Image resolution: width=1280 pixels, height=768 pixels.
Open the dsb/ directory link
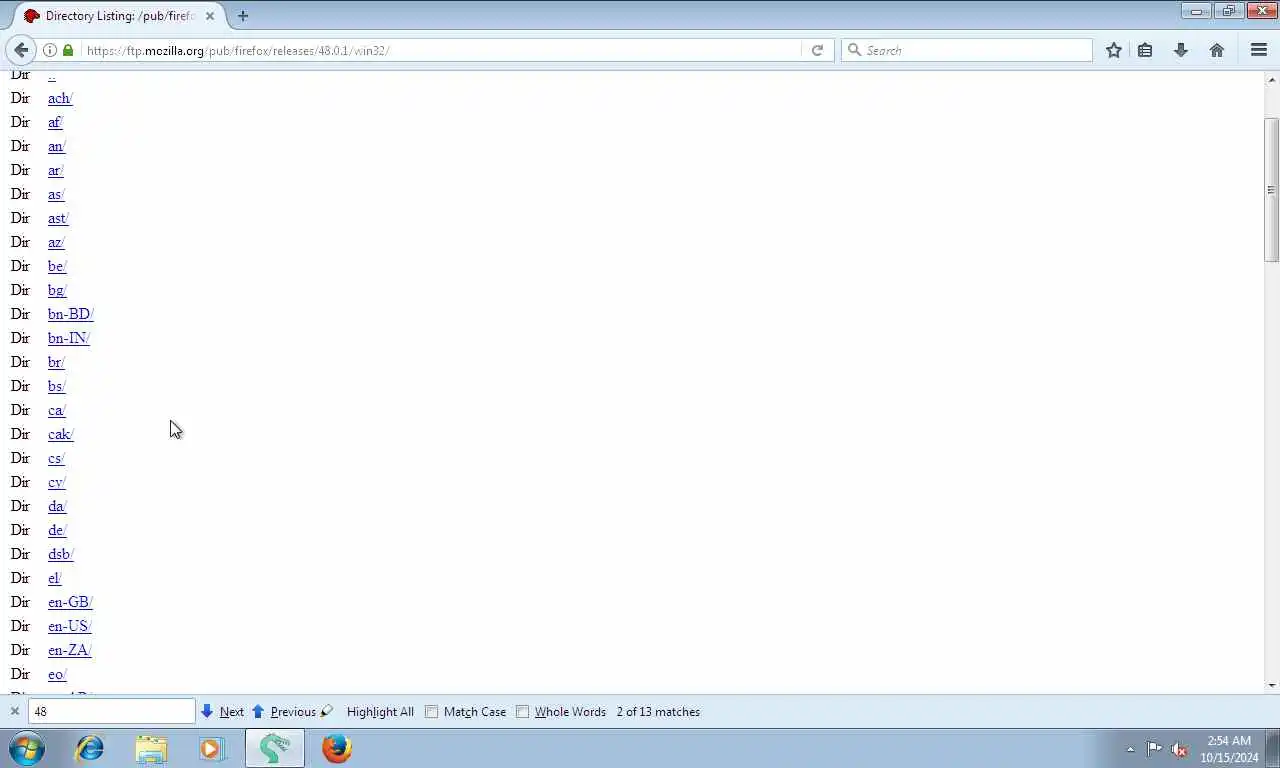61,554
